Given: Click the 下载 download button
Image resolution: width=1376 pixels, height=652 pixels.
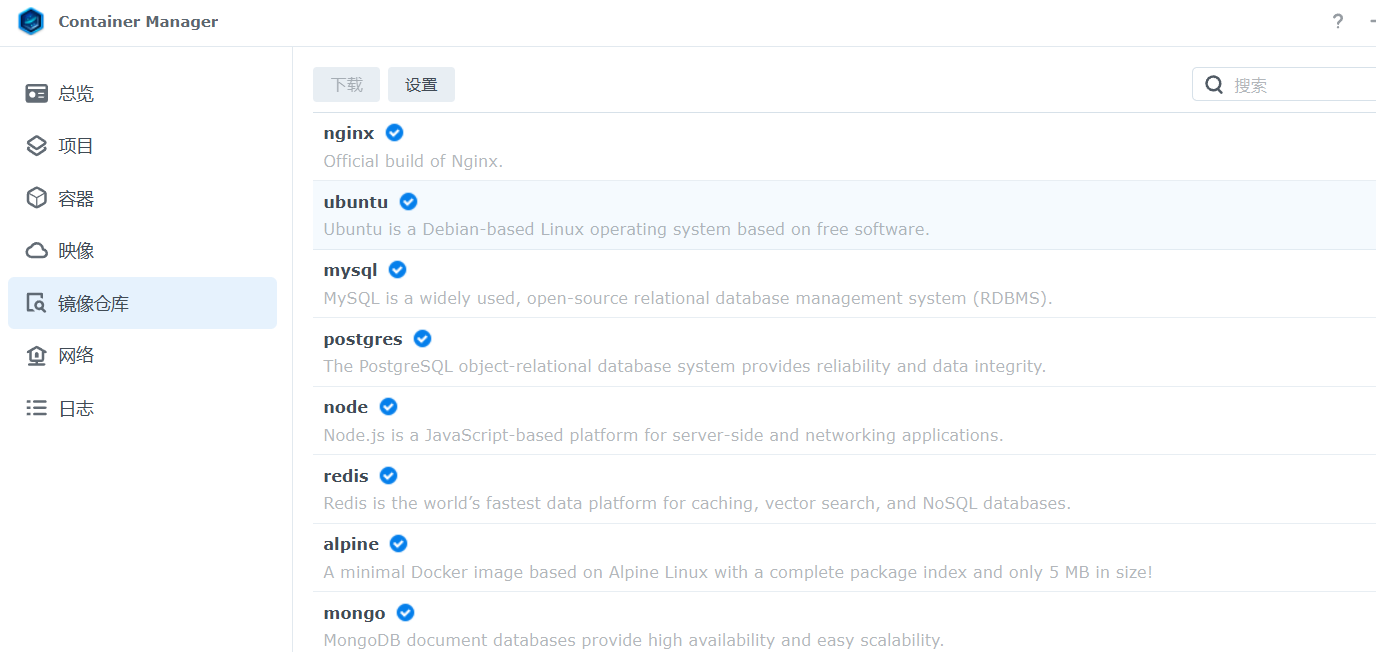Looking at the screenshot, I should point(346,85).
